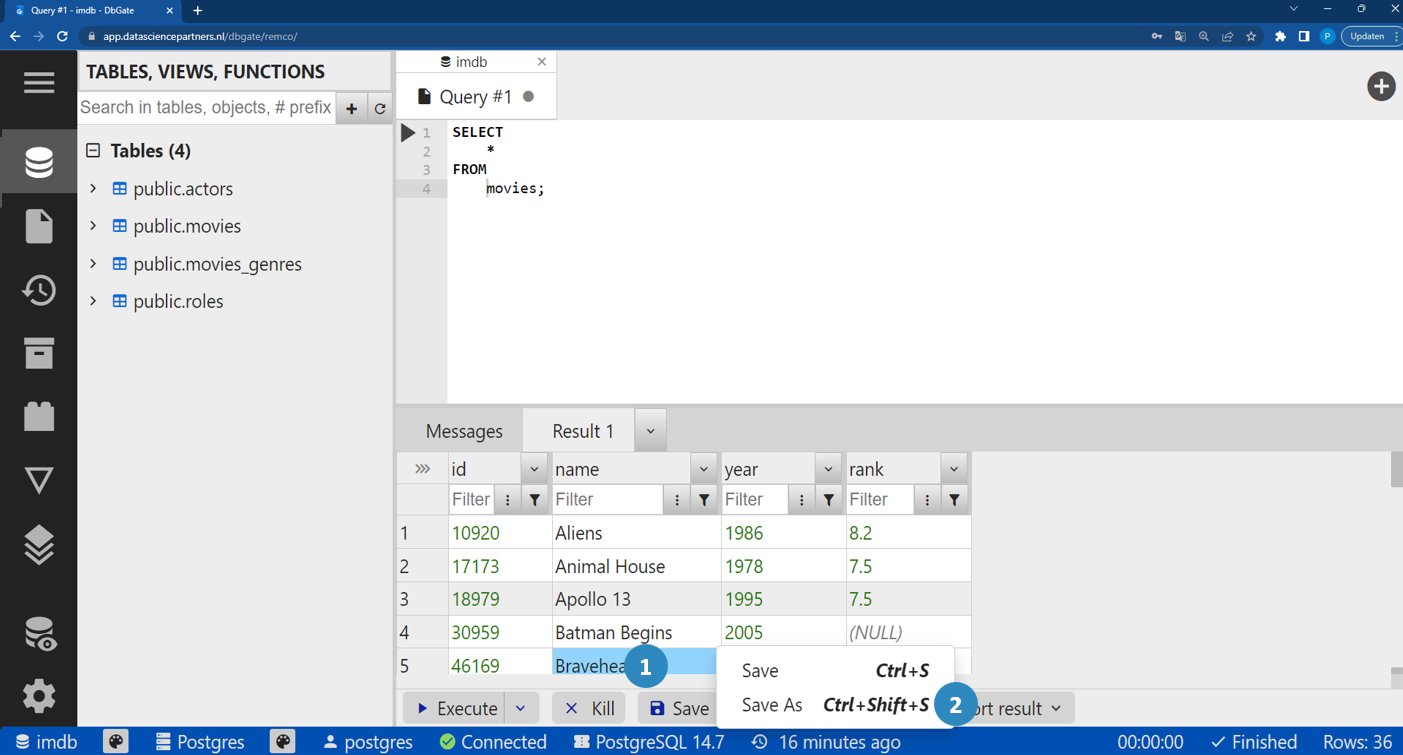Image resolution: width=1403 pixels, height=755 pixels.
Task: Choose Save As from the popup menu
Action: 835,705
